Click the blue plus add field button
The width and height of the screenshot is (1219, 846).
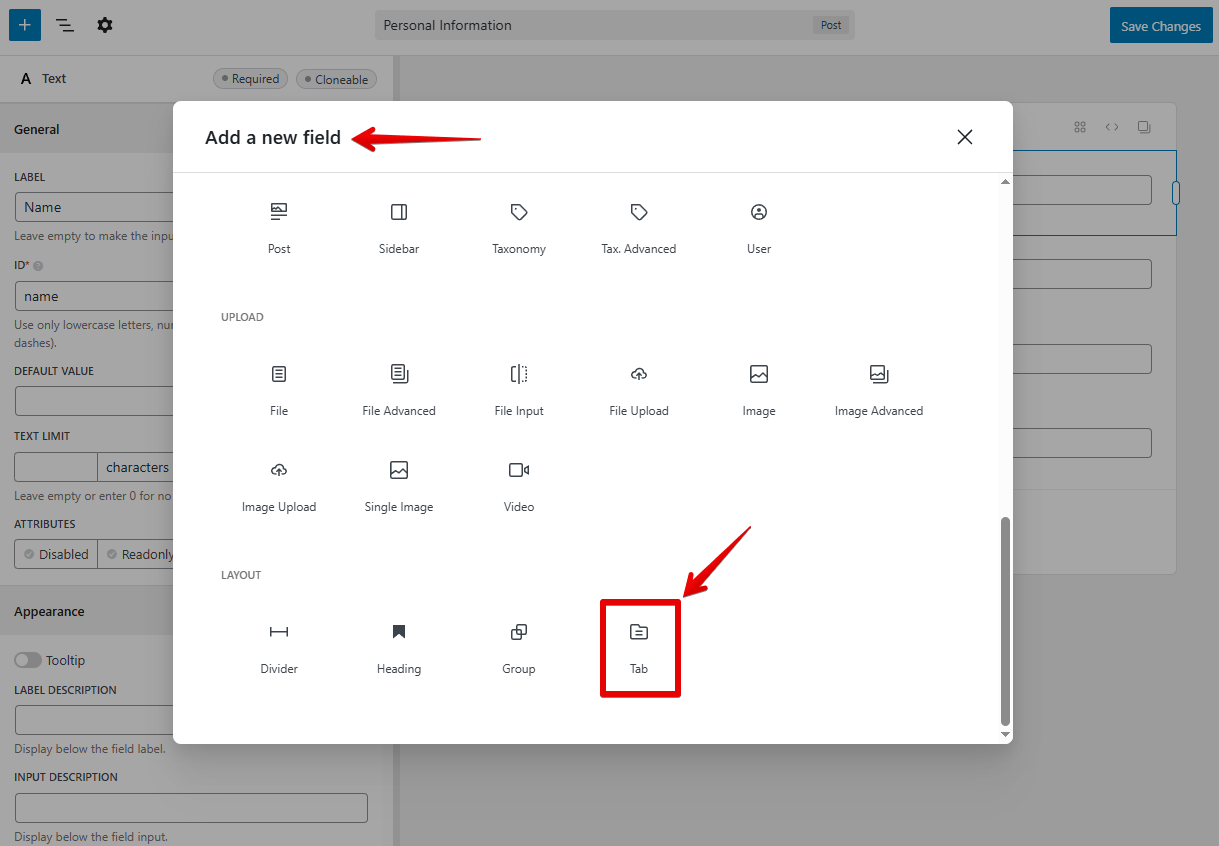pyautogui.click(x=25, y=25)
